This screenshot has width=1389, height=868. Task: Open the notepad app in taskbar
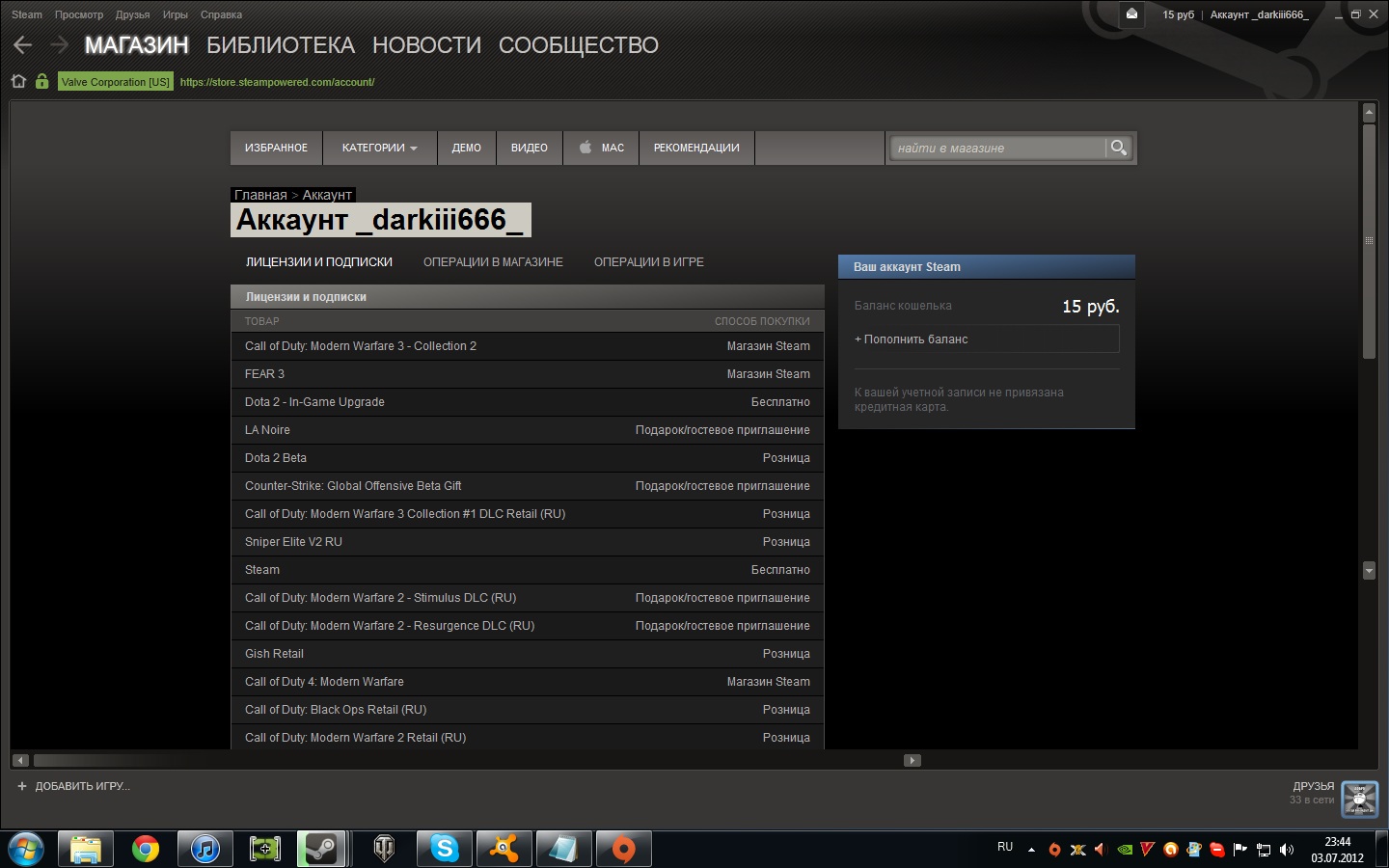click(563, 849)
